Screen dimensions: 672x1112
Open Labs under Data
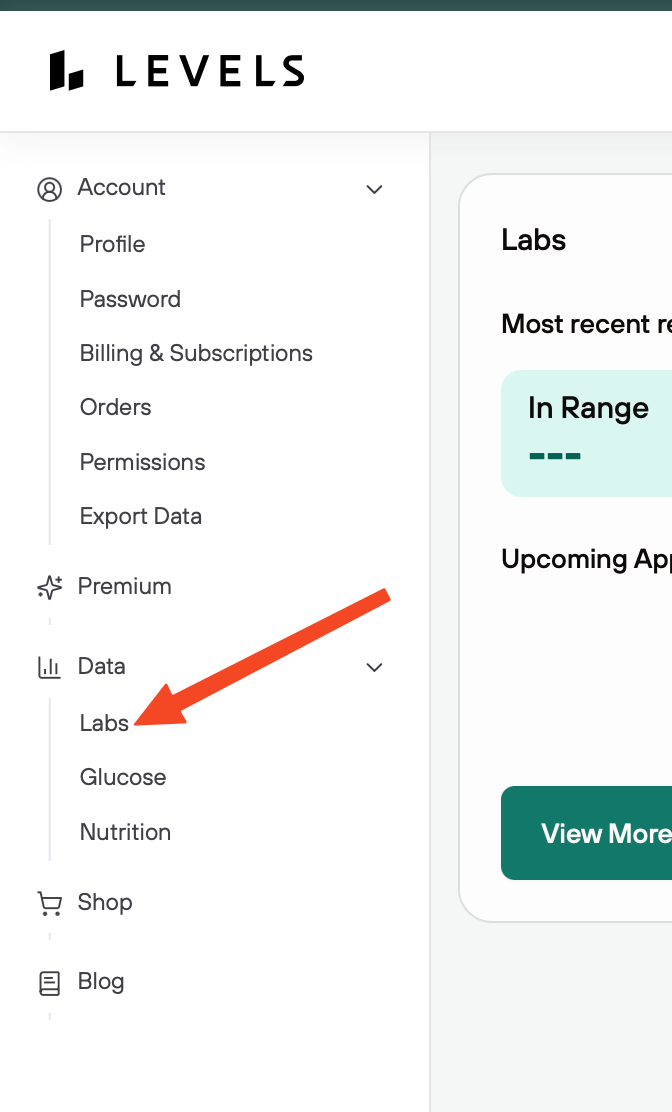coord(104,723)
